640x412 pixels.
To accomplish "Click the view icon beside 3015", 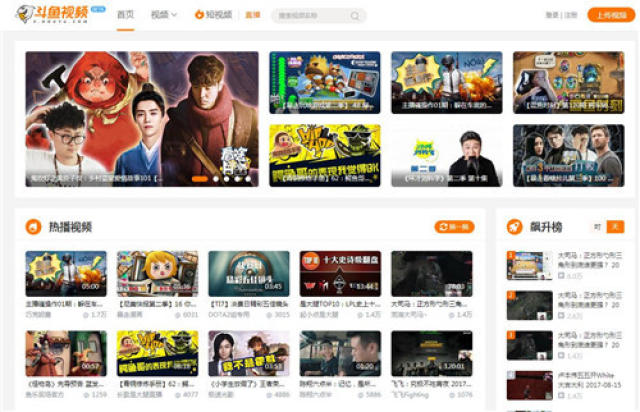I will tap(269, 315).
